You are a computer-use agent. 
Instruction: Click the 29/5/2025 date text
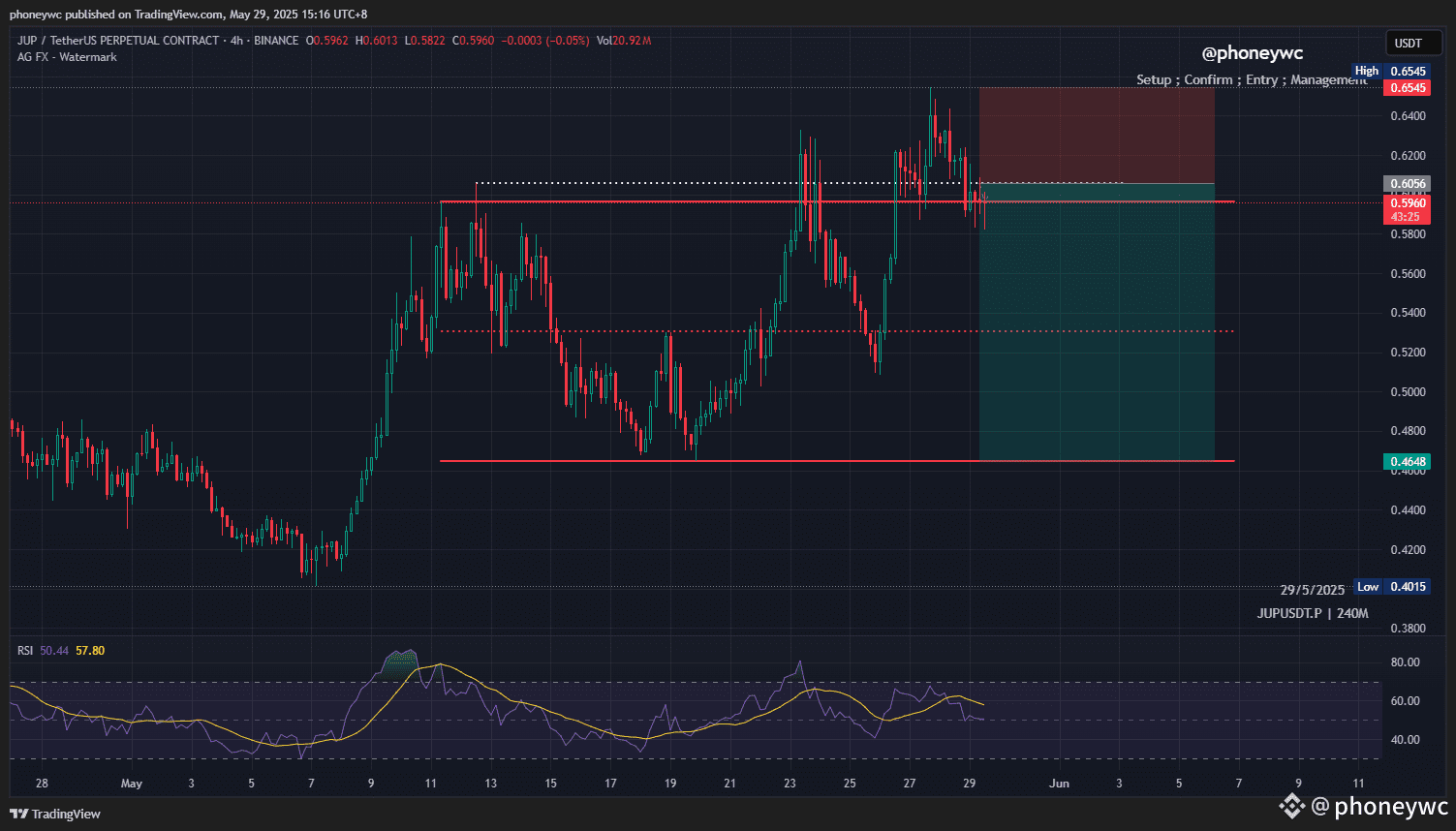click(1313, 590)
